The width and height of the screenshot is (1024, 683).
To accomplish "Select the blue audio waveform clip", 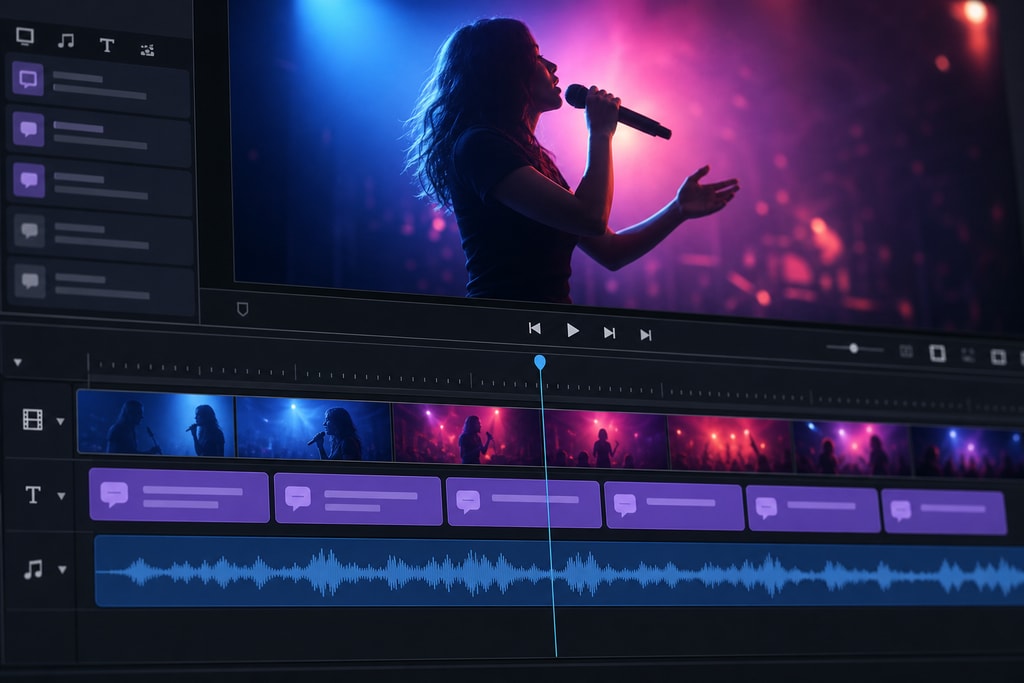I will click(559, 573).
